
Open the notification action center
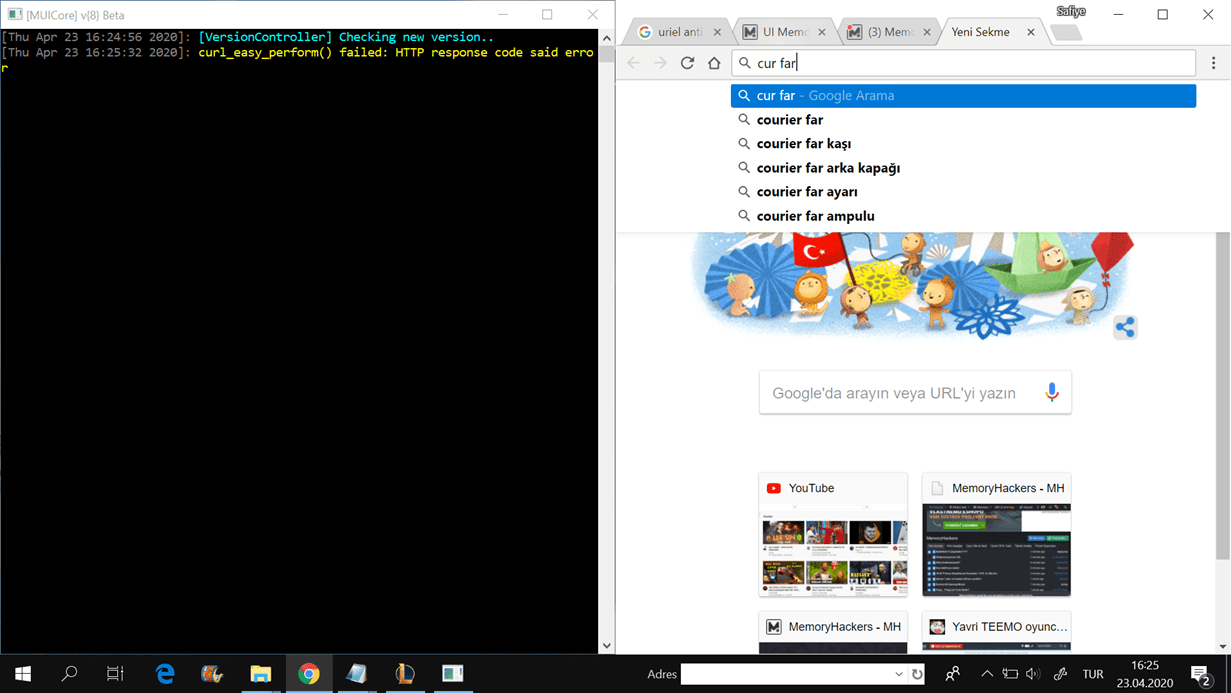coord(1201,674)
